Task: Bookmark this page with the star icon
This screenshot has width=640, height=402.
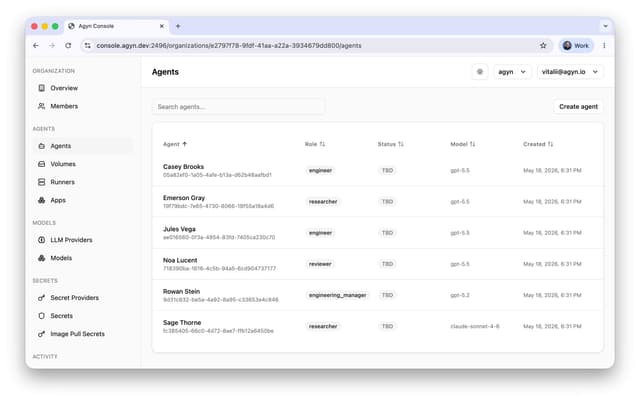Action: coord(543,46)
